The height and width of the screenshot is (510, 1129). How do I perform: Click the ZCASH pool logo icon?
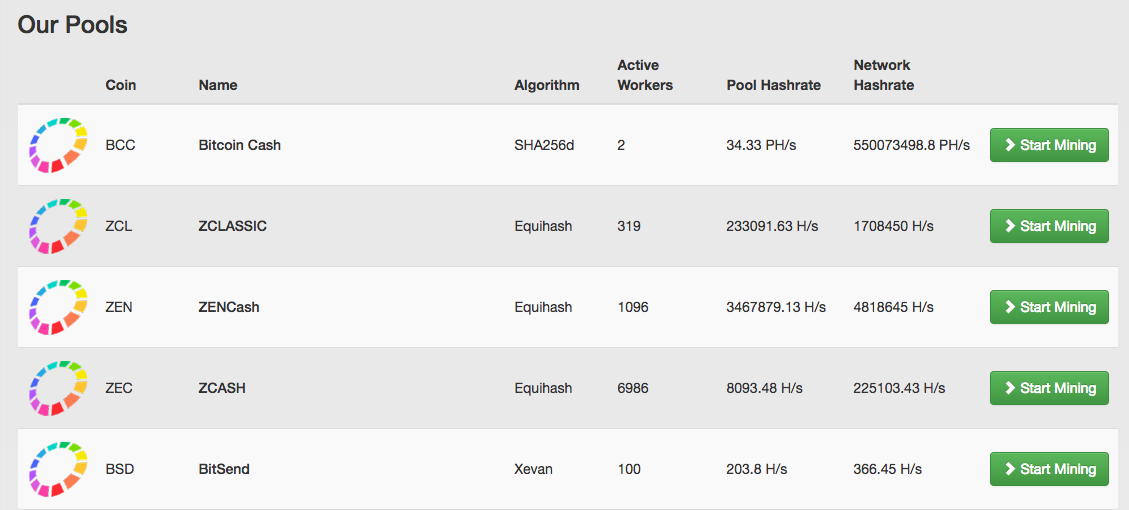[x=59, y=388]
